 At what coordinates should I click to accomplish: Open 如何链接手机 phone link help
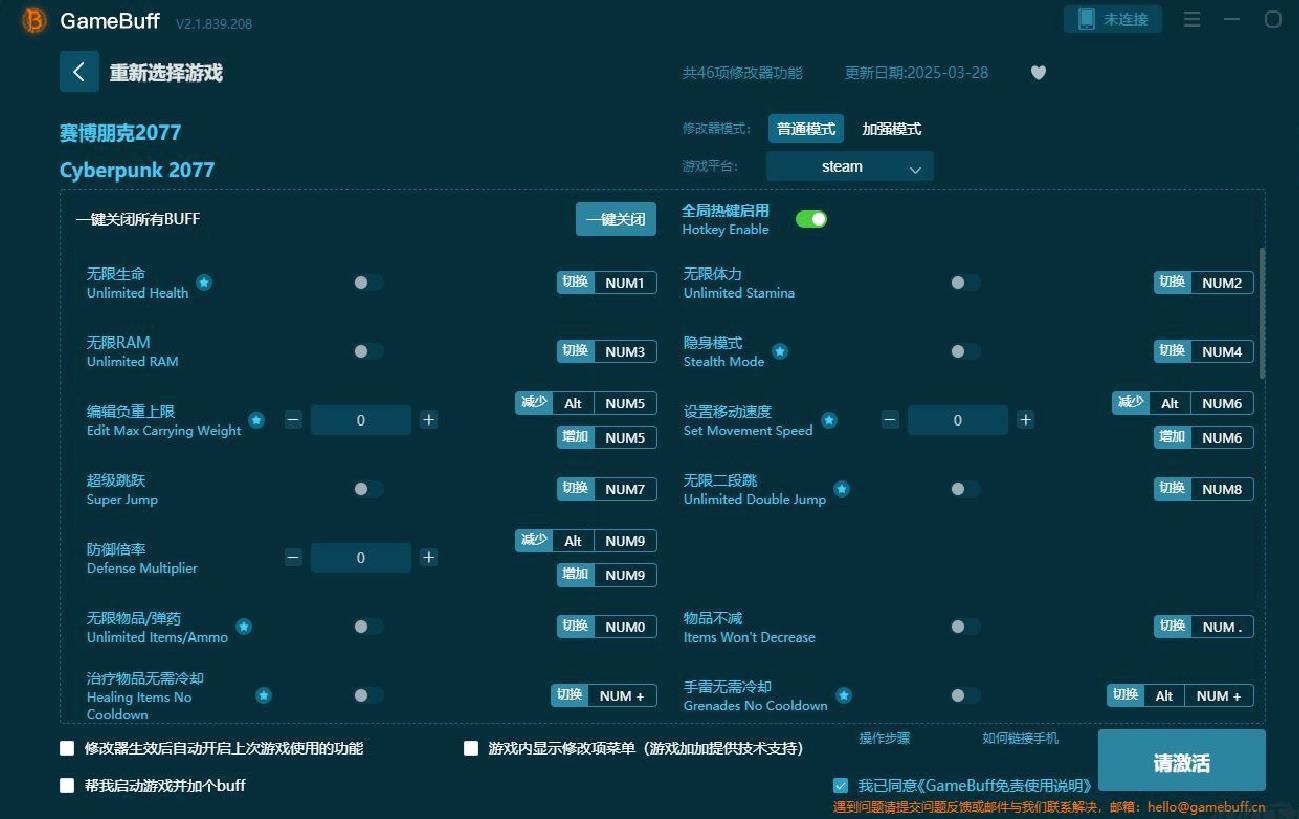click(x=1021, y=738)
